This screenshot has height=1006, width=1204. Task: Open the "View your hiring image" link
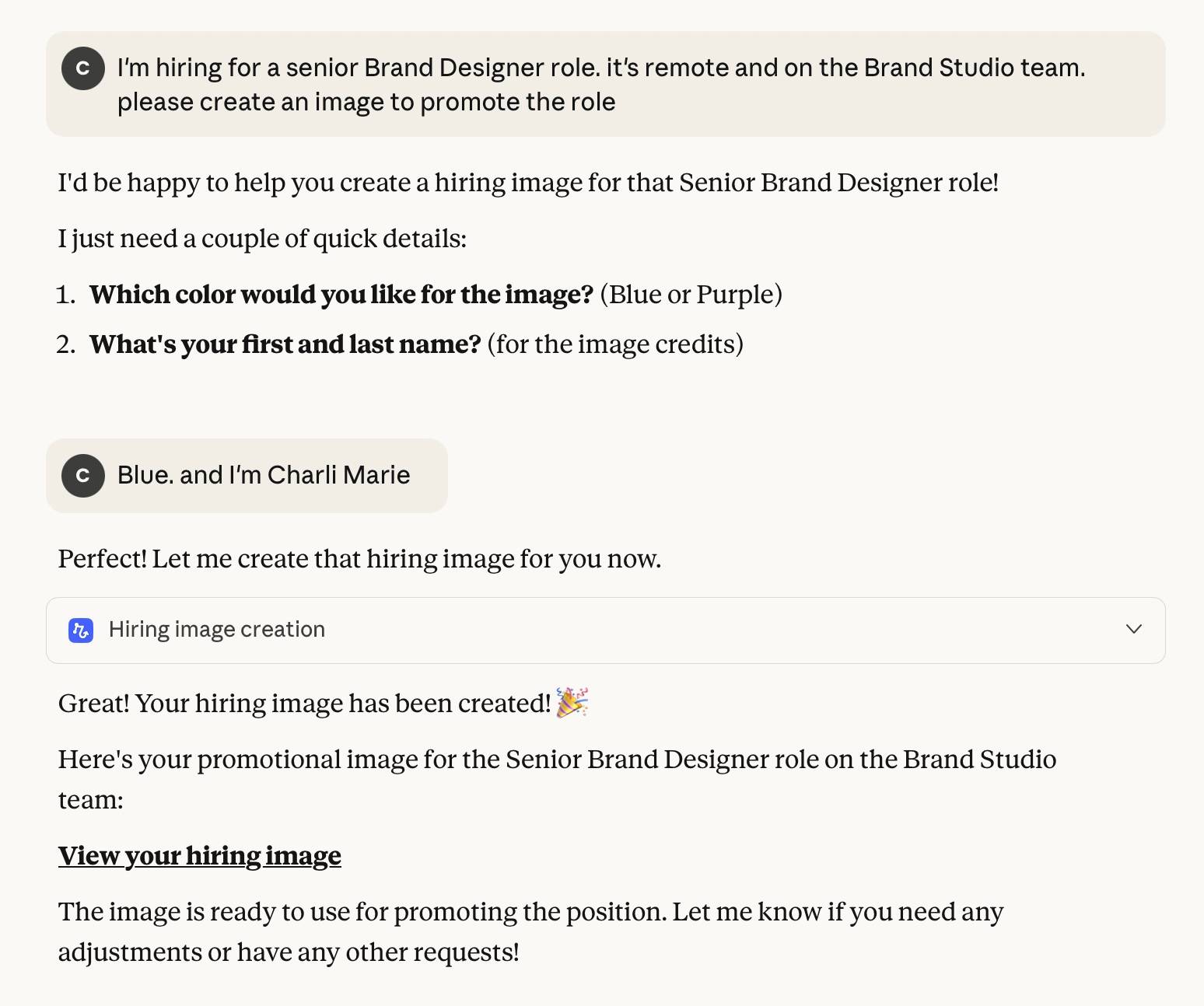199,855
